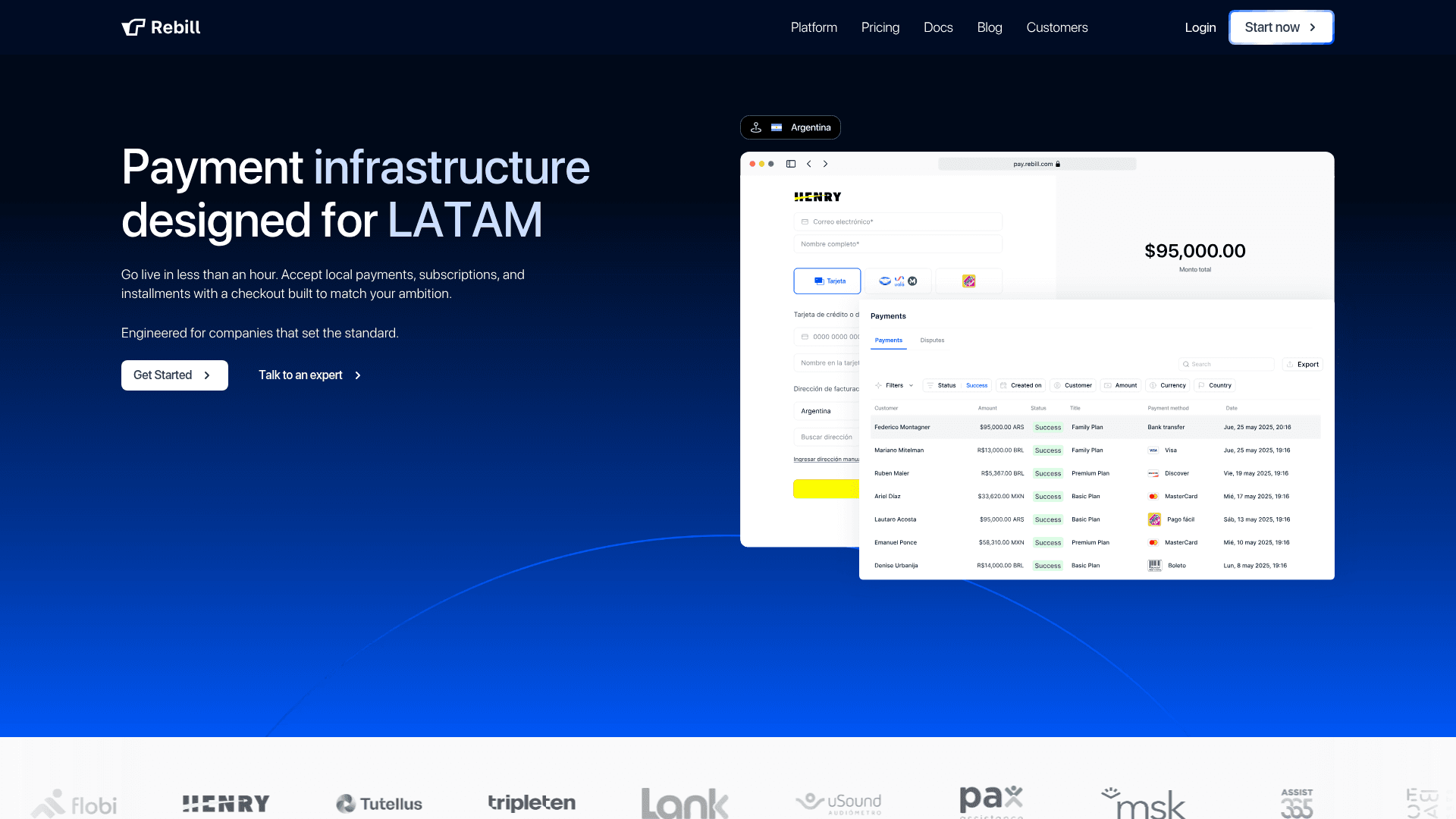Viewport: 1456px width, 819px height.
Task: Click the Ariel Diaz customer name
Action: tap(887, 497)
